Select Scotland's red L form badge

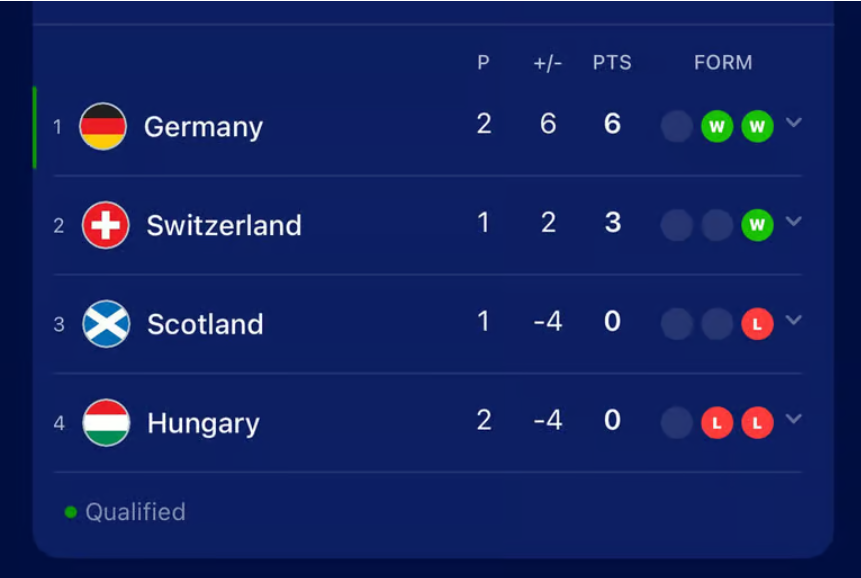coord(757,324)
